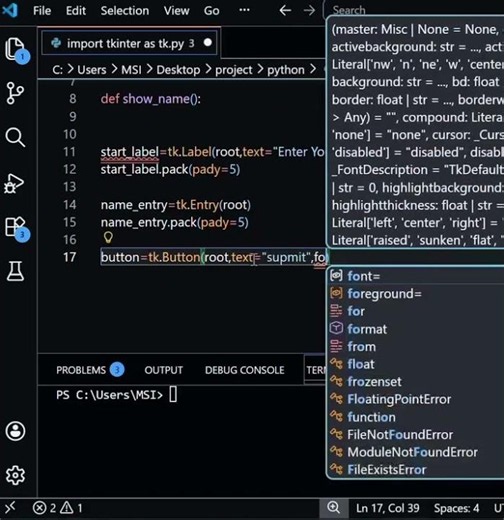This screenshot has width=504, height=520.
Task: Open the Explorer view in activity bar
Action: click(x=16, y=49)
